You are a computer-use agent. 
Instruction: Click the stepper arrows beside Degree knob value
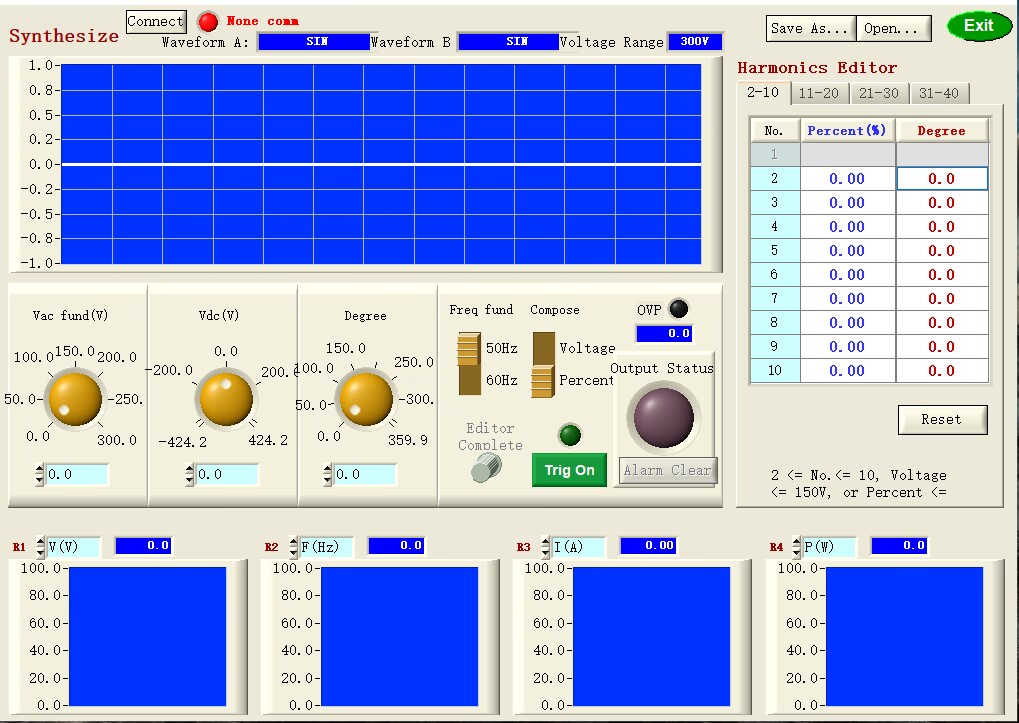[328, 475]
